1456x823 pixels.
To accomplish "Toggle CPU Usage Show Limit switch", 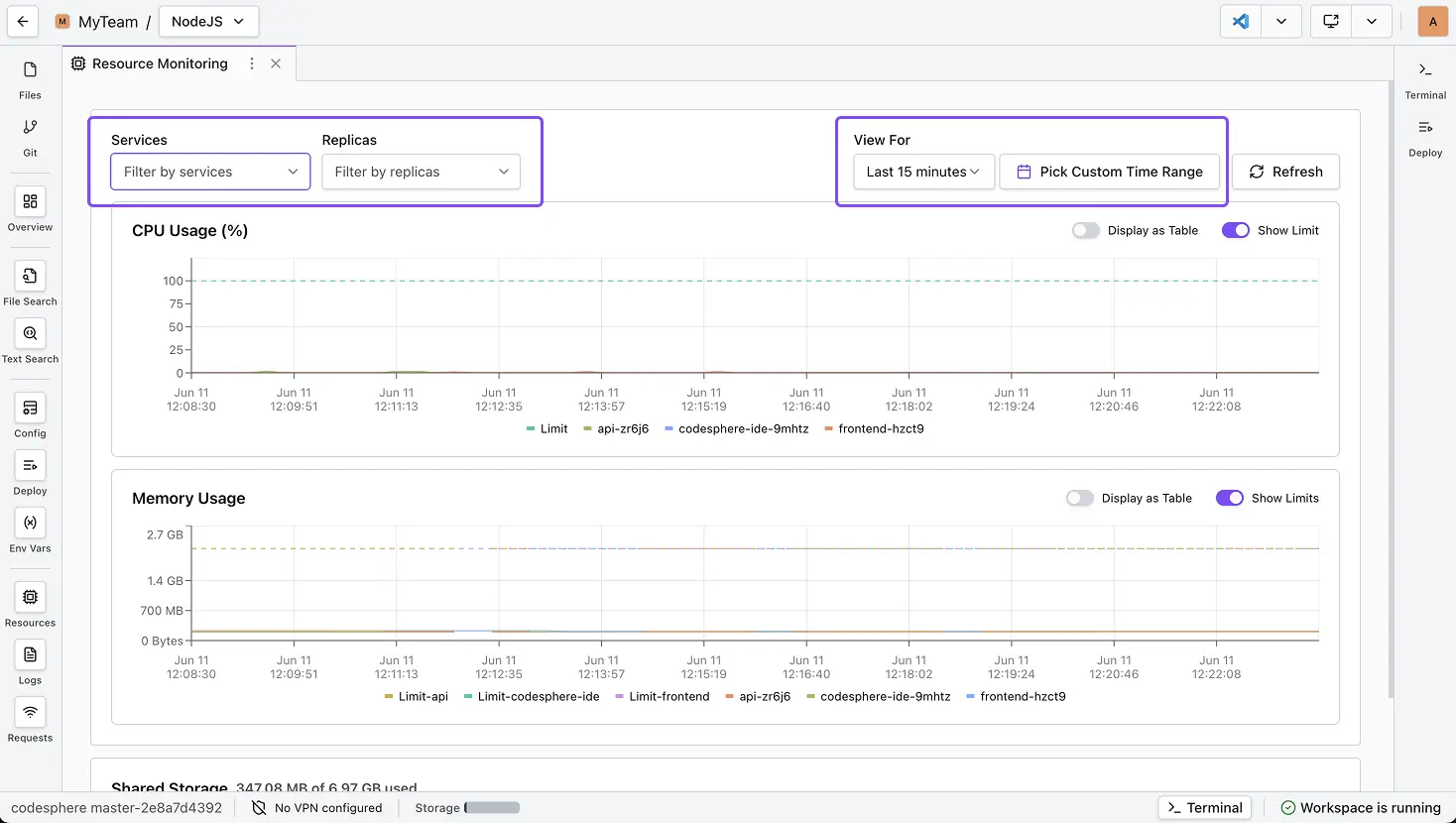I will pos(1236,230).
